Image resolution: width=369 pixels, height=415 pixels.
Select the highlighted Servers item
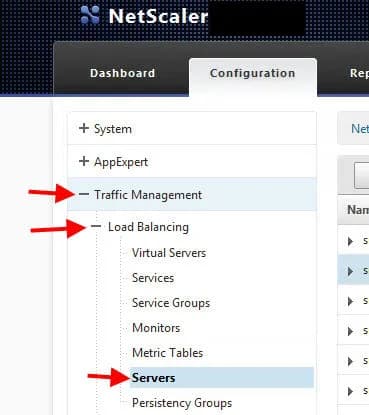coord(222,378)
